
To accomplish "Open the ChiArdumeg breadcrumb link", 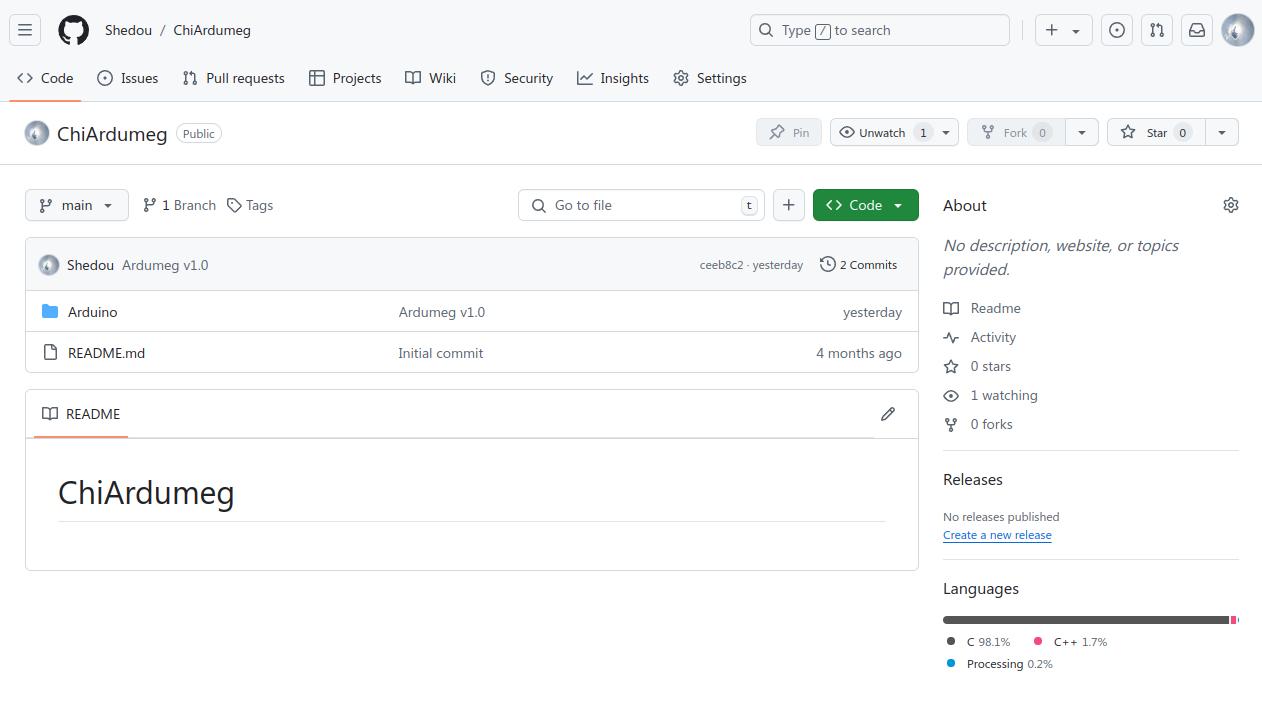I will [212, 30].
